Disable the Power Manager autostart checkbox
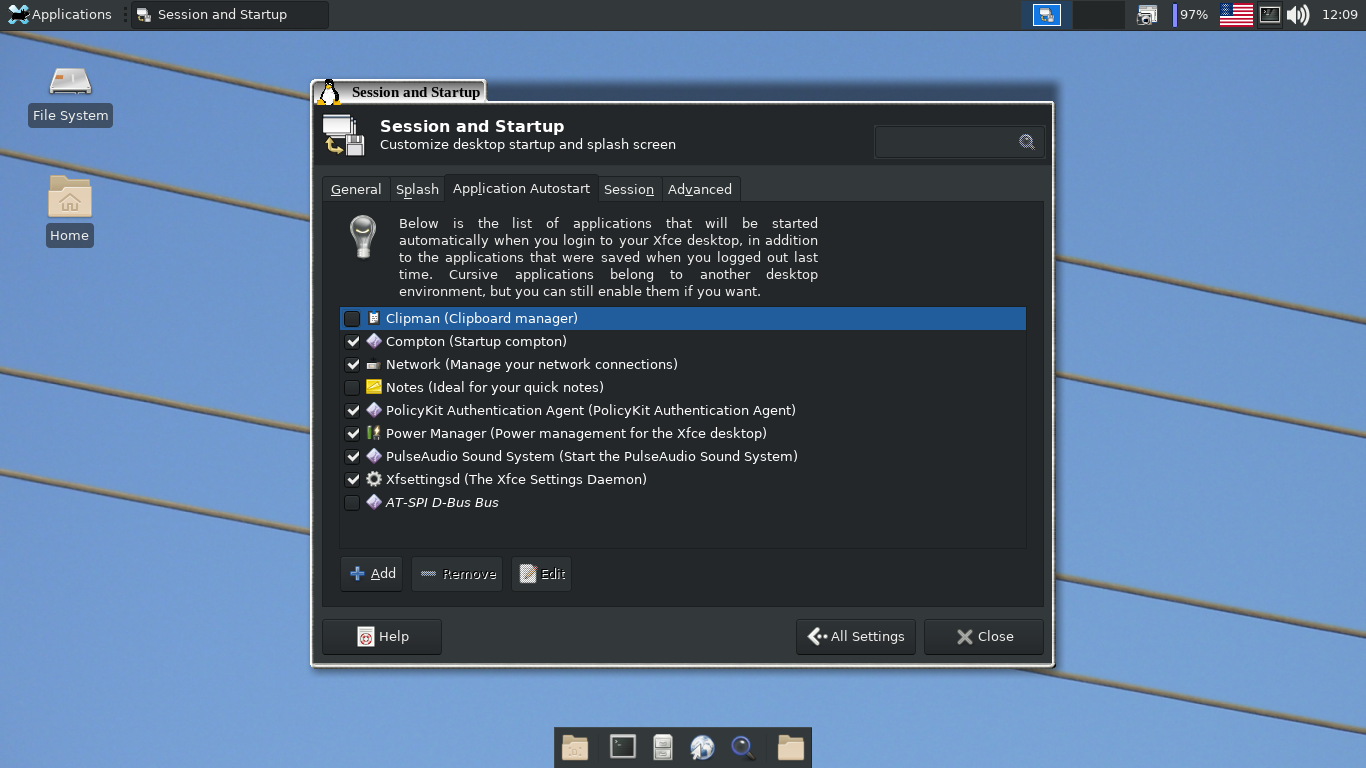Viewport: 1366px width, 768px height. 352,433
